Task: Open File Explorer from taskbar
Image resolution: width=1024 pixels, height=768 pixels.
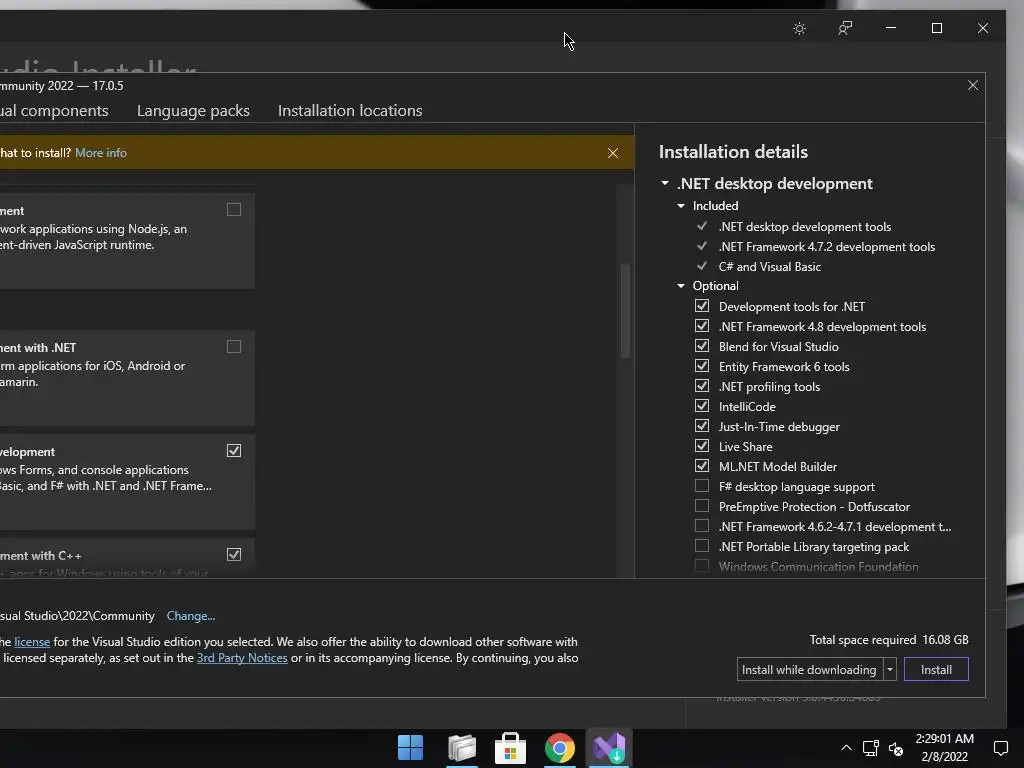Action: pyautogui.click(x=462, y=748)
